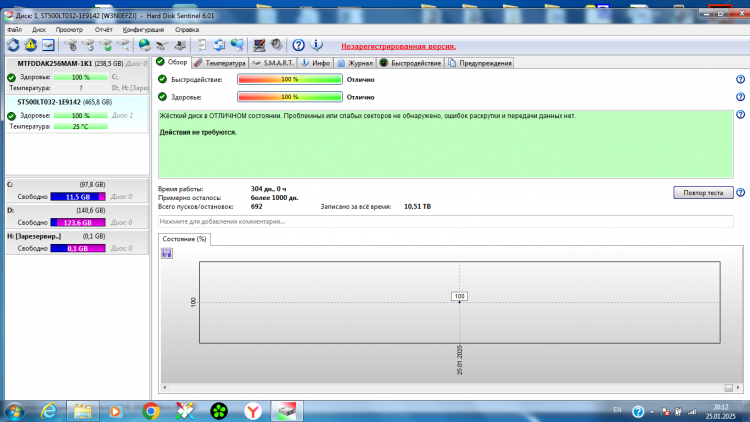Viewport: 750px width, 422px height.
Task: Click the refresh arrows icon in the toolbar
Action: (13, 45)
